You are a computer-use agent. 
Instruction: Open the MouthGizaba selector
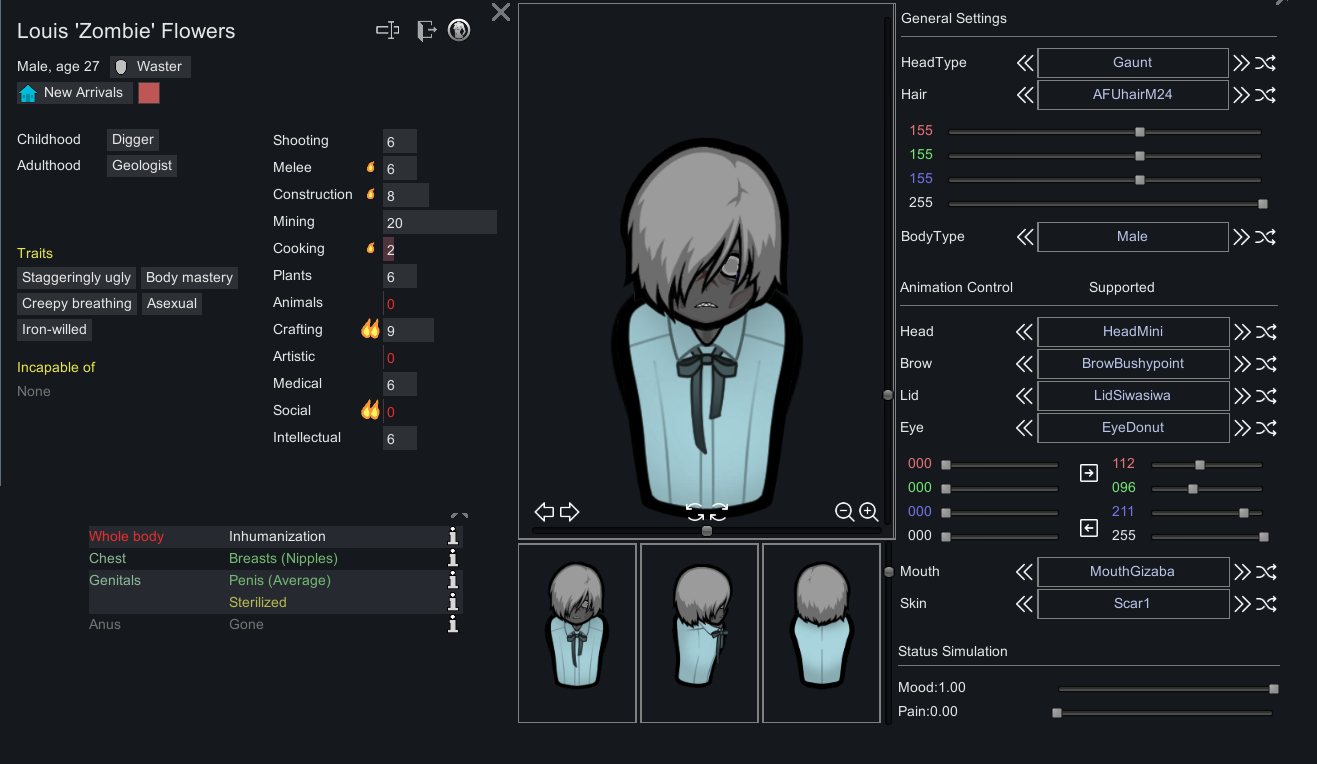[1133, 572]
